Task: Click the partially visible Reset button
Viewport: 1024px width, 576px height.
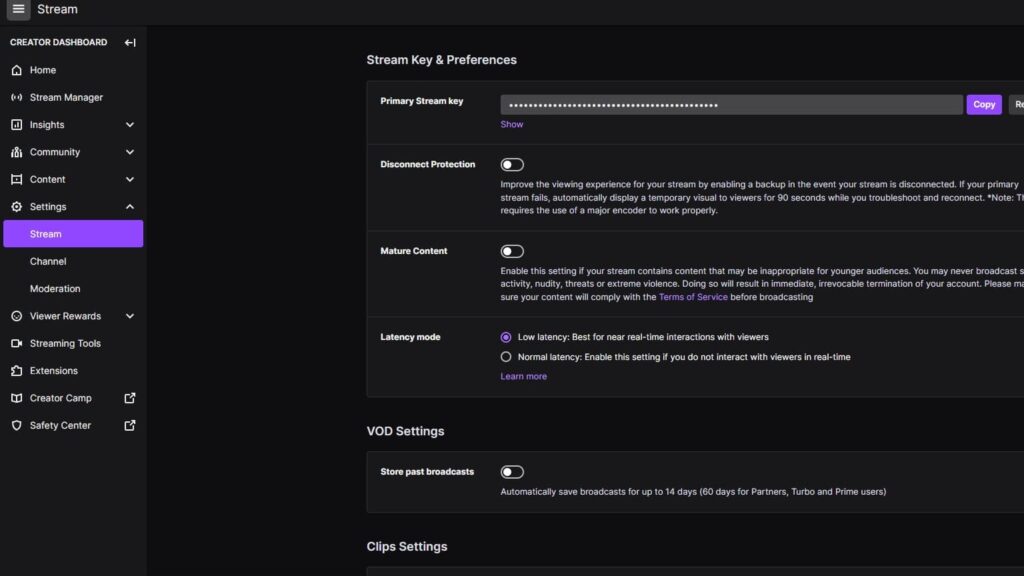Action: (x=1016, y=104)
